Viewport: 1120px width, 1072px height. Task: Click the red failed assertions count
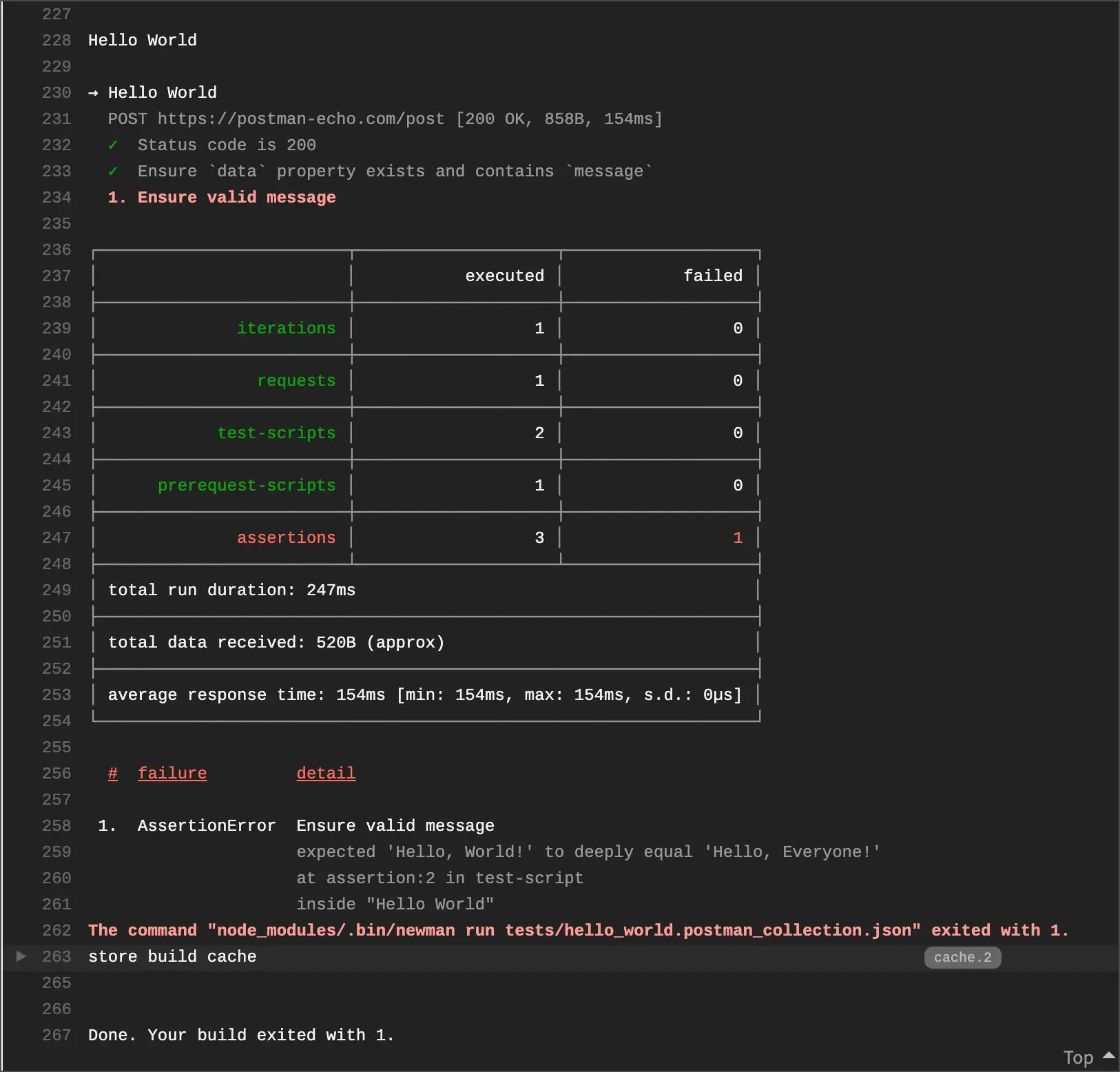pos(738,537)
